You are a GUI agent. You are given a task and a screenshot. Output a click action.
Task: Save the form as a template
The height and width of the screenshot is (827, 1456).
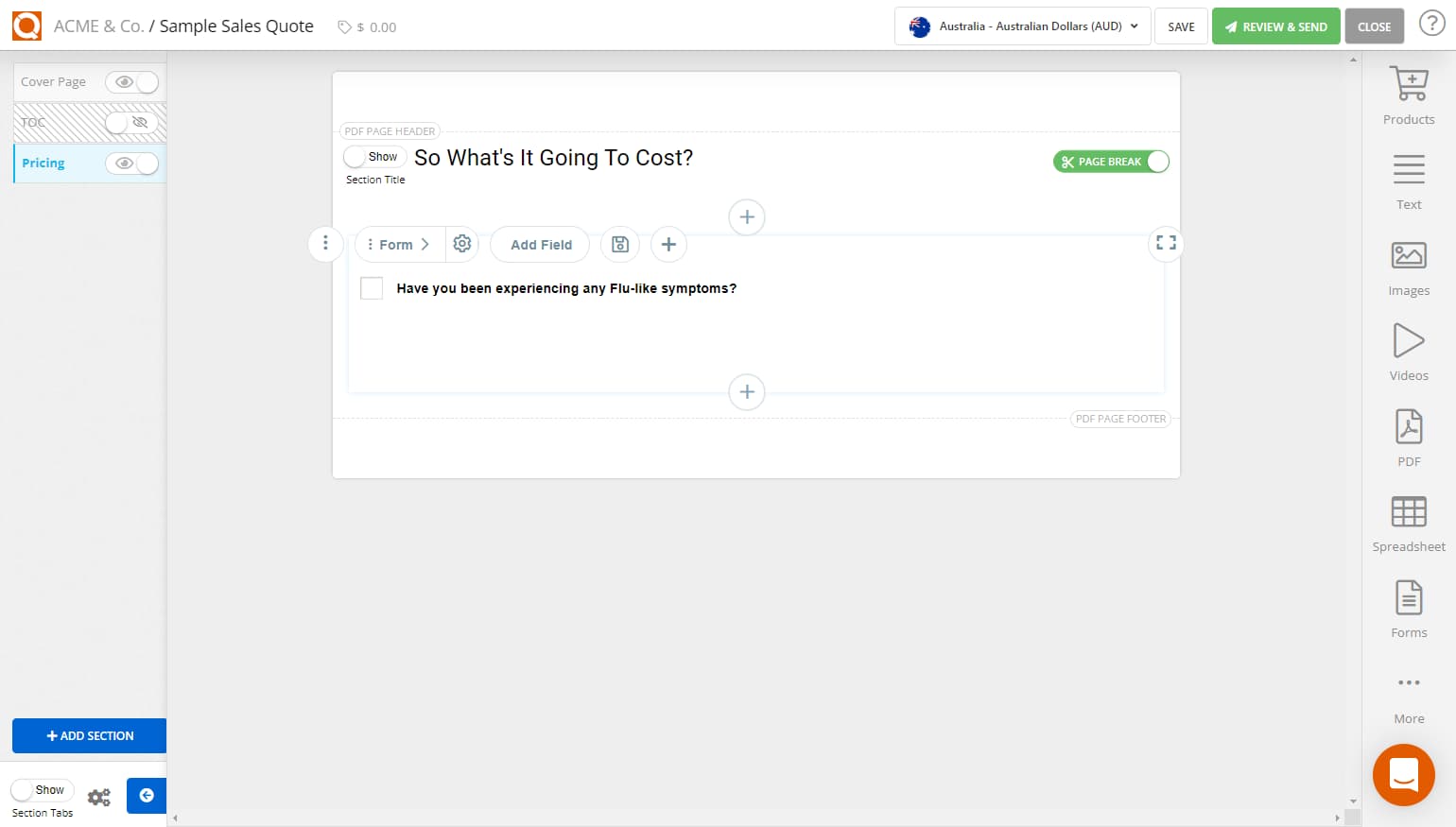[620, 244]
